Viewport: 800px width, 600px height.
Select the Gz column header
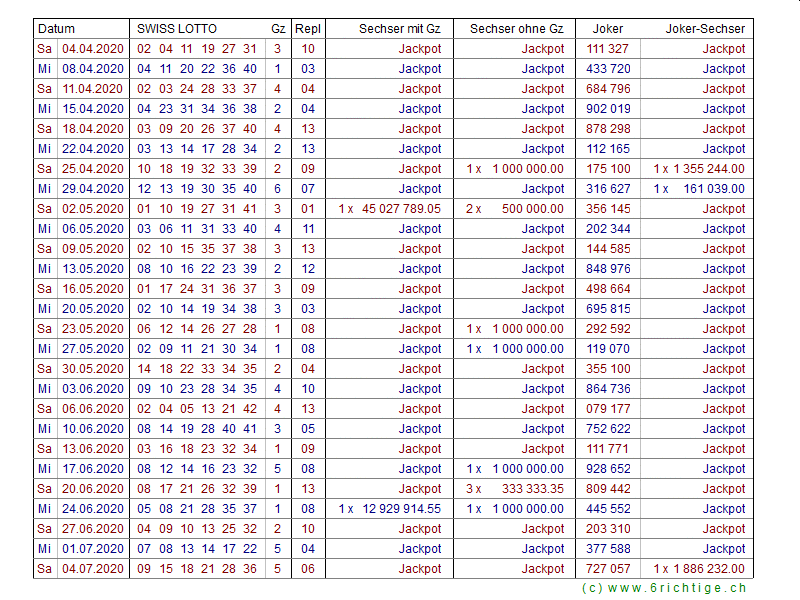[x=277, y=29]
